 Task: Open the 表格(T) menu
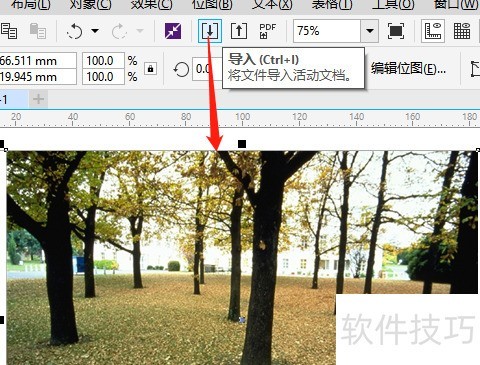pyautogui.click(x=332, y=5)
